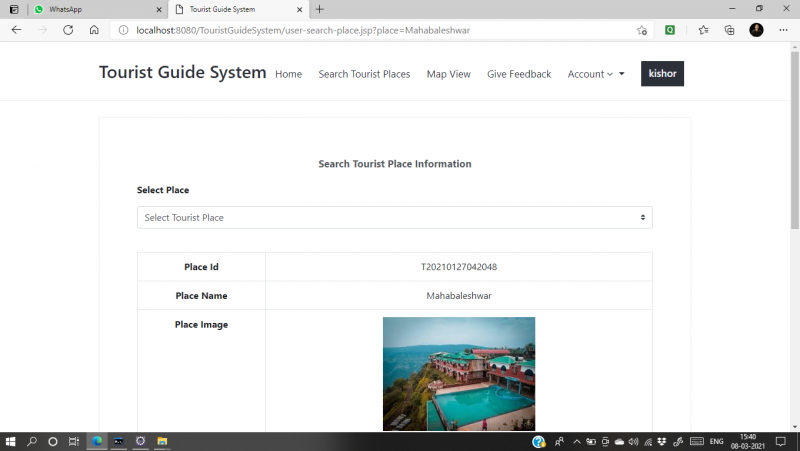Viewport: 800px width, 451px height.
Task: Open Task View
Action: click(x=74, y=441)
